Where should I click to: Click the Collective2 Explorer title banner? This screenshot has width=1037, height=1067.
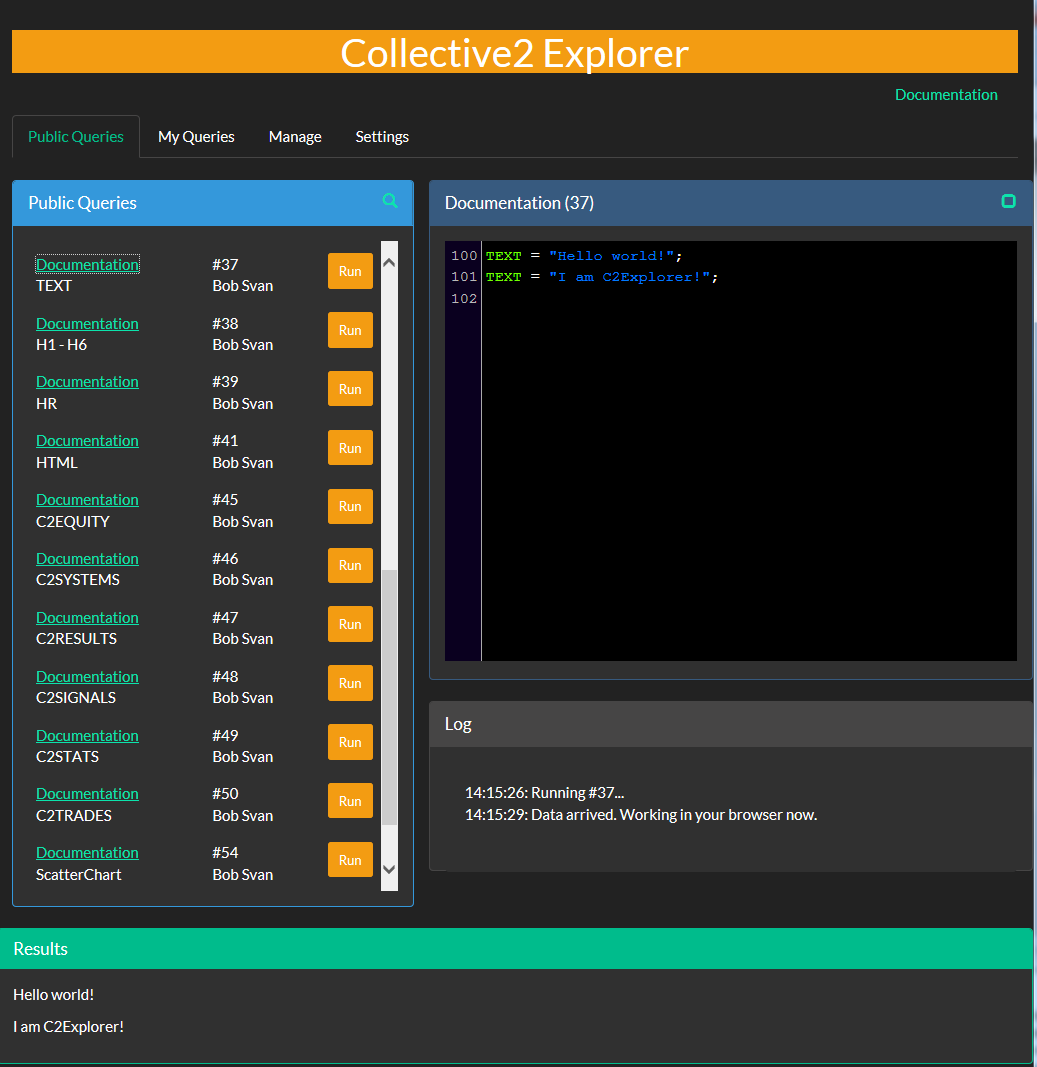pyautogui.click(x=514, y=52)
